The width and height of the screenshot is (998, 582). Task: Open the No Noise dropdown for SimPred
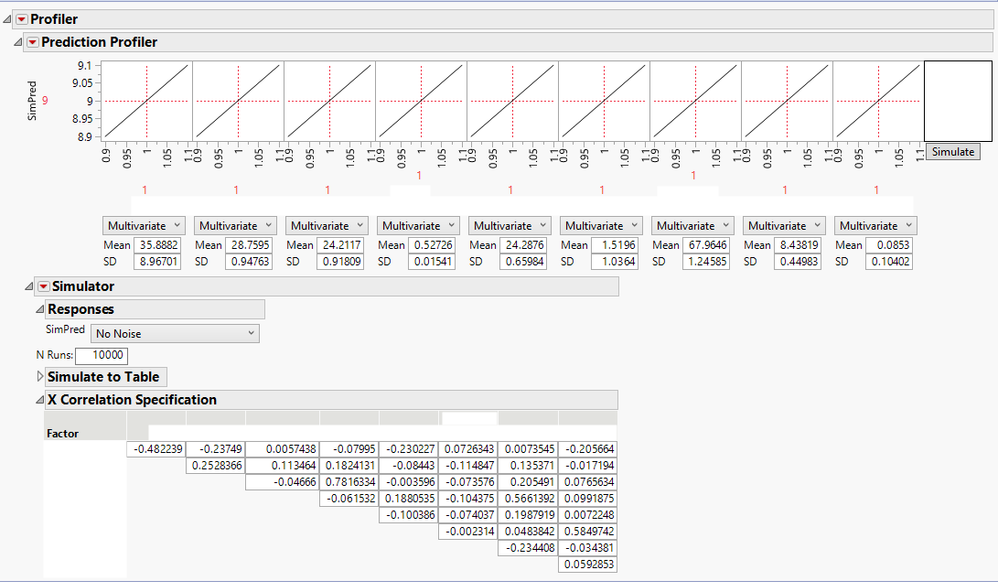(x=175, y=332)
